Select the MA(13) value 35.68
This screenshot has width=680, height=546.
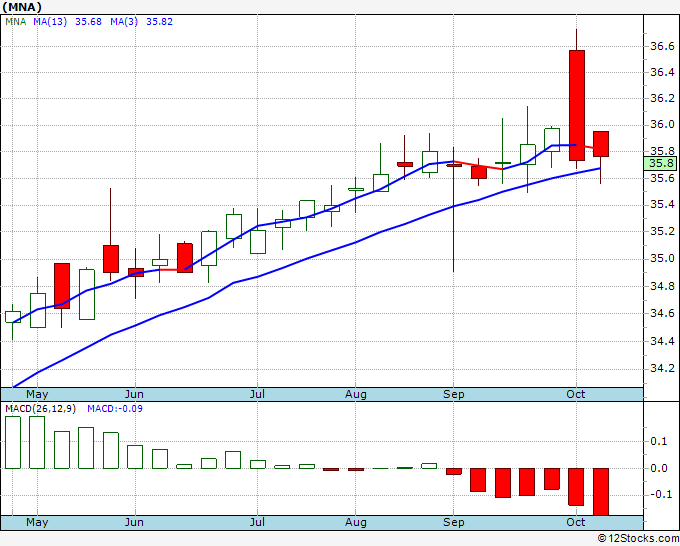88,22
